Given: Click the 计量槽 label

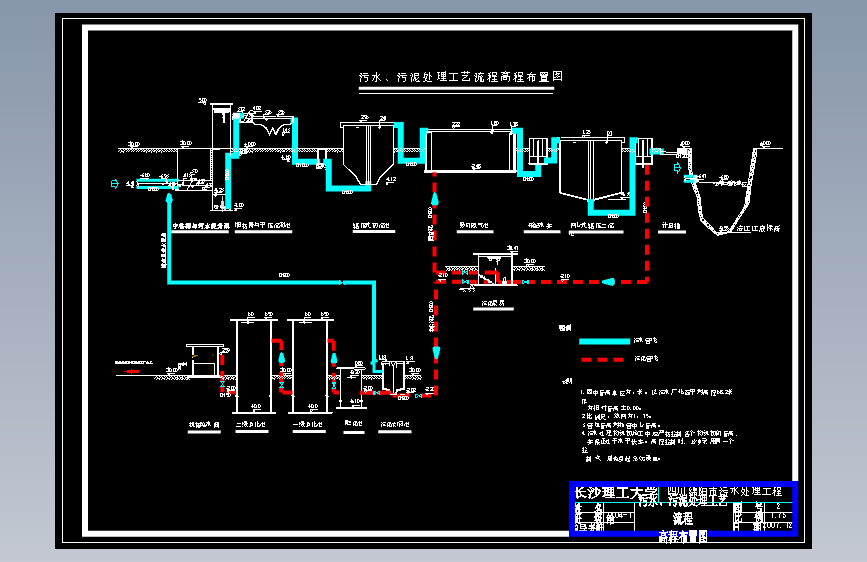Looking at the screenshot, I should [x=671, y=226].
